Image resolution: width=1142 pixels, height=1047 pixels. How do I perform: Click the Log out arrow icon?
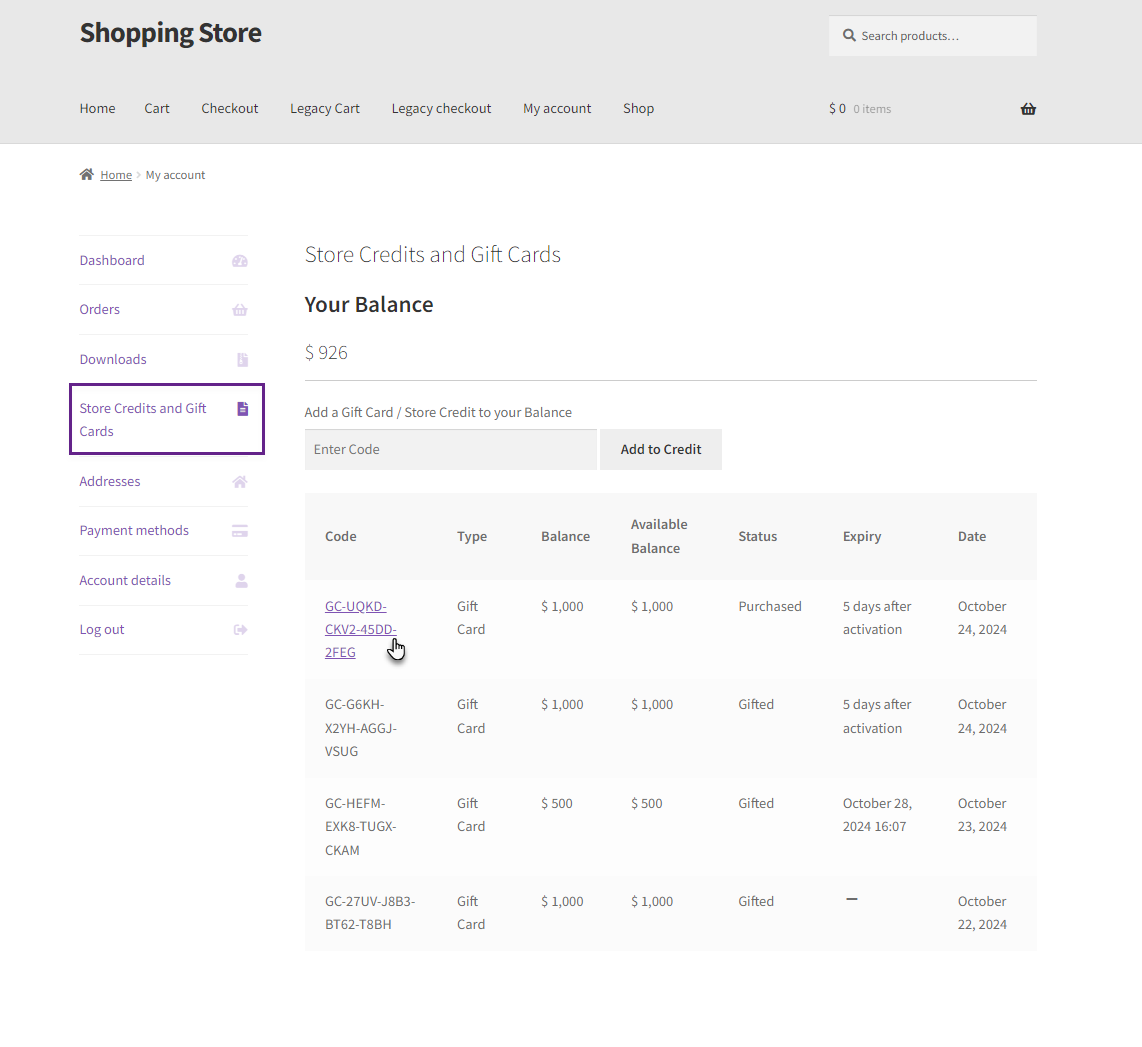point(240,630)
